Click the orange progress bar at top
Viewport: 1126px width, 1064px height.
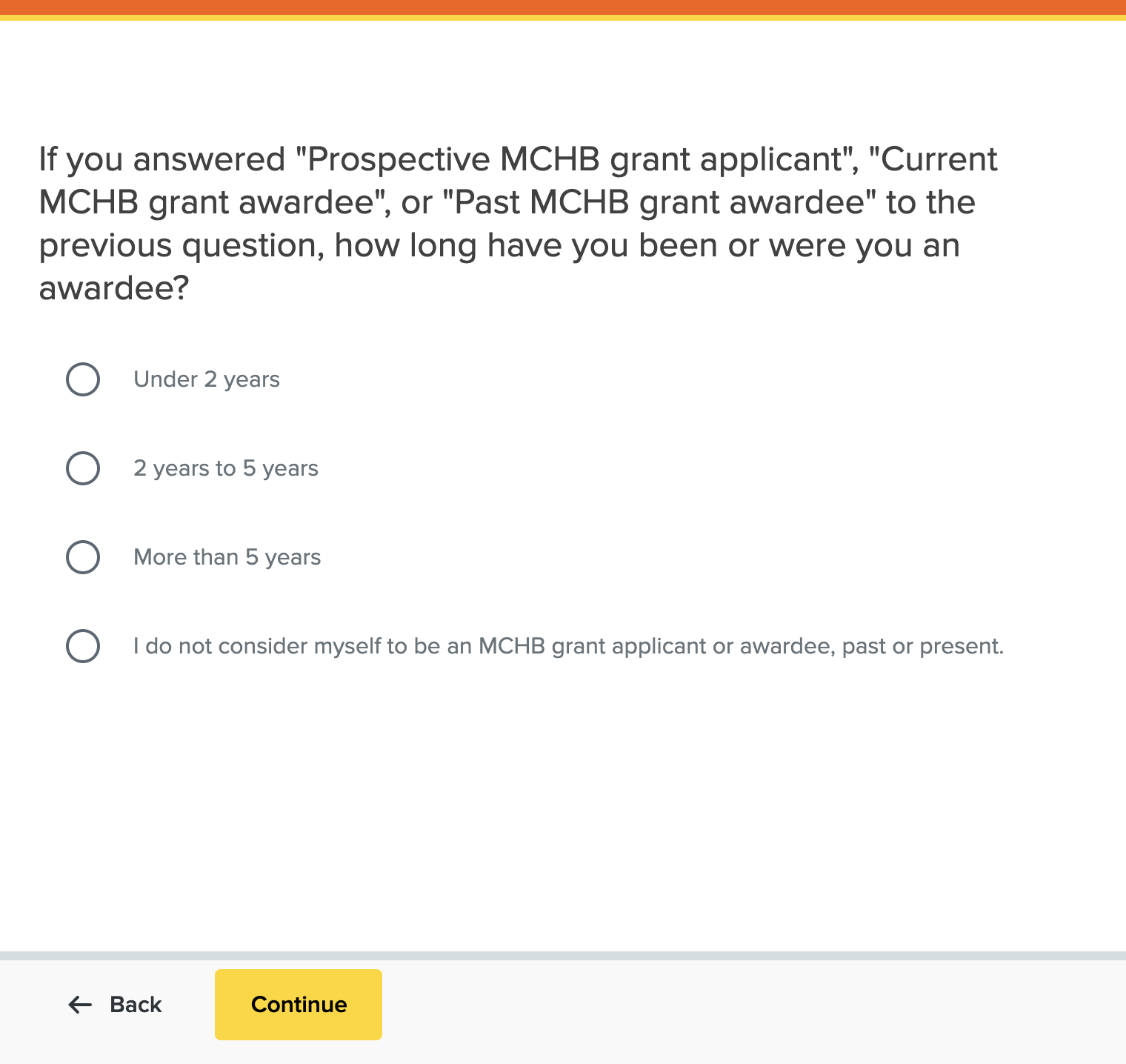[563, 7]
